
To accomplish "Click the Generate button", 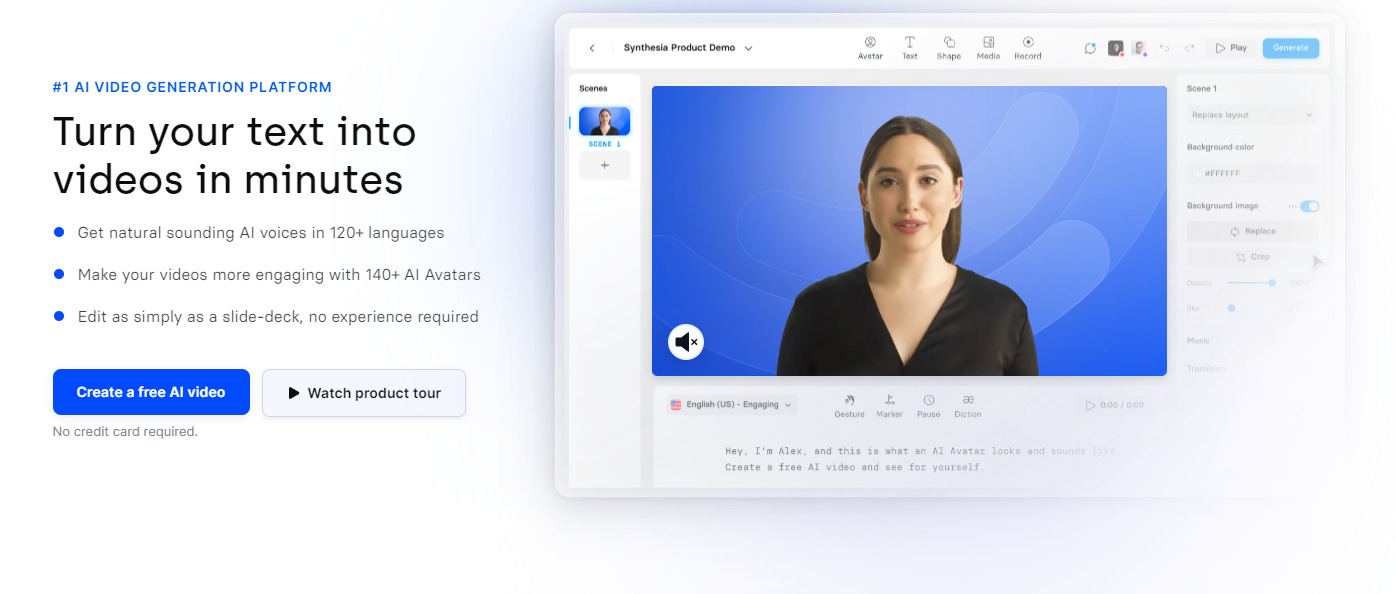I will click(x=1291, y=48).
